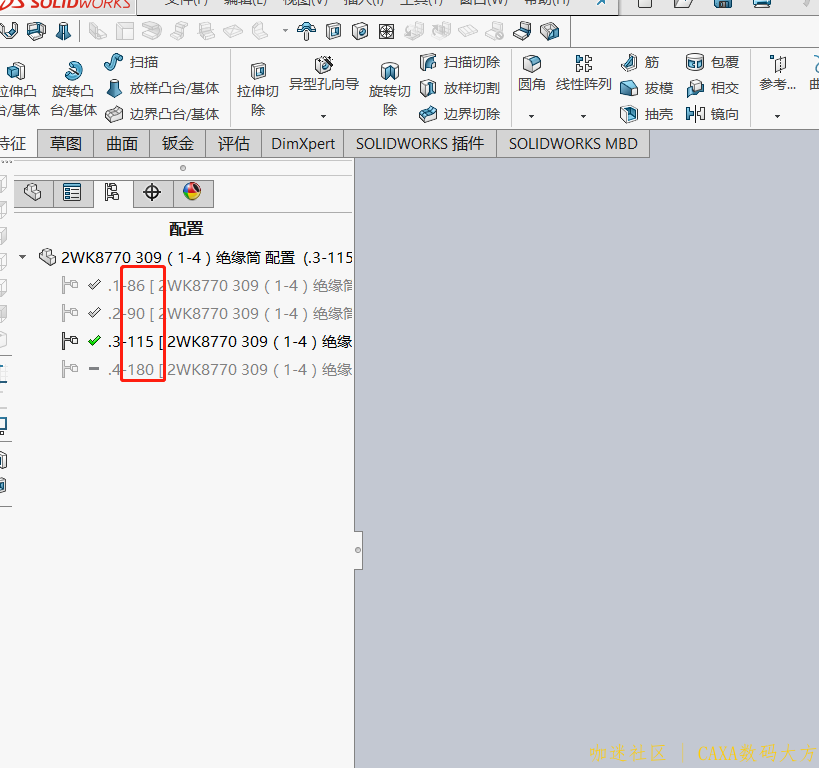The width and height of the screenshot is (819, 768).
Task: Click the split handle above manager tabs
Action: (x=183, y=168)
